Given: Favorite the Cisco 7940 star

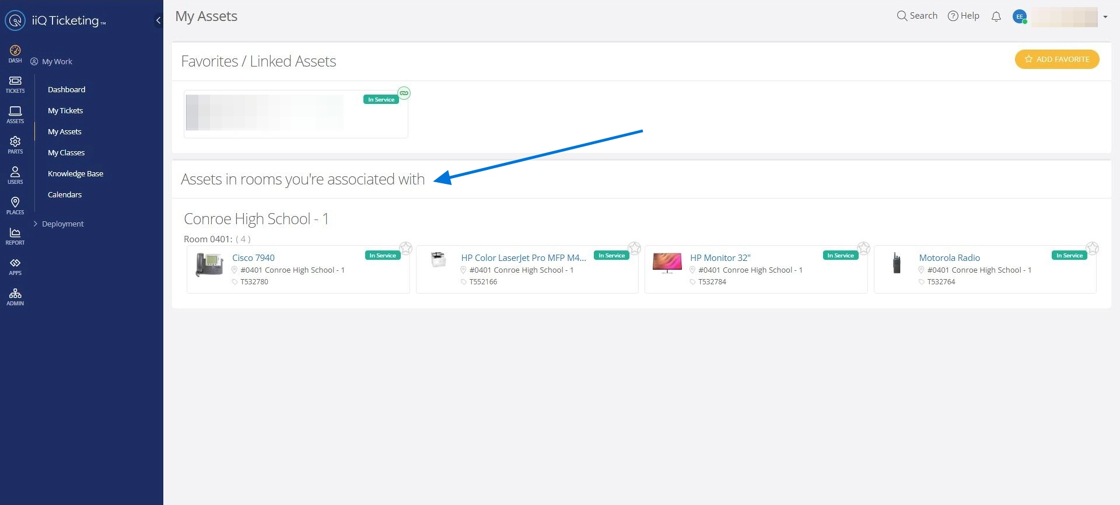Looking at the screenshot, I should coord(406,248).
